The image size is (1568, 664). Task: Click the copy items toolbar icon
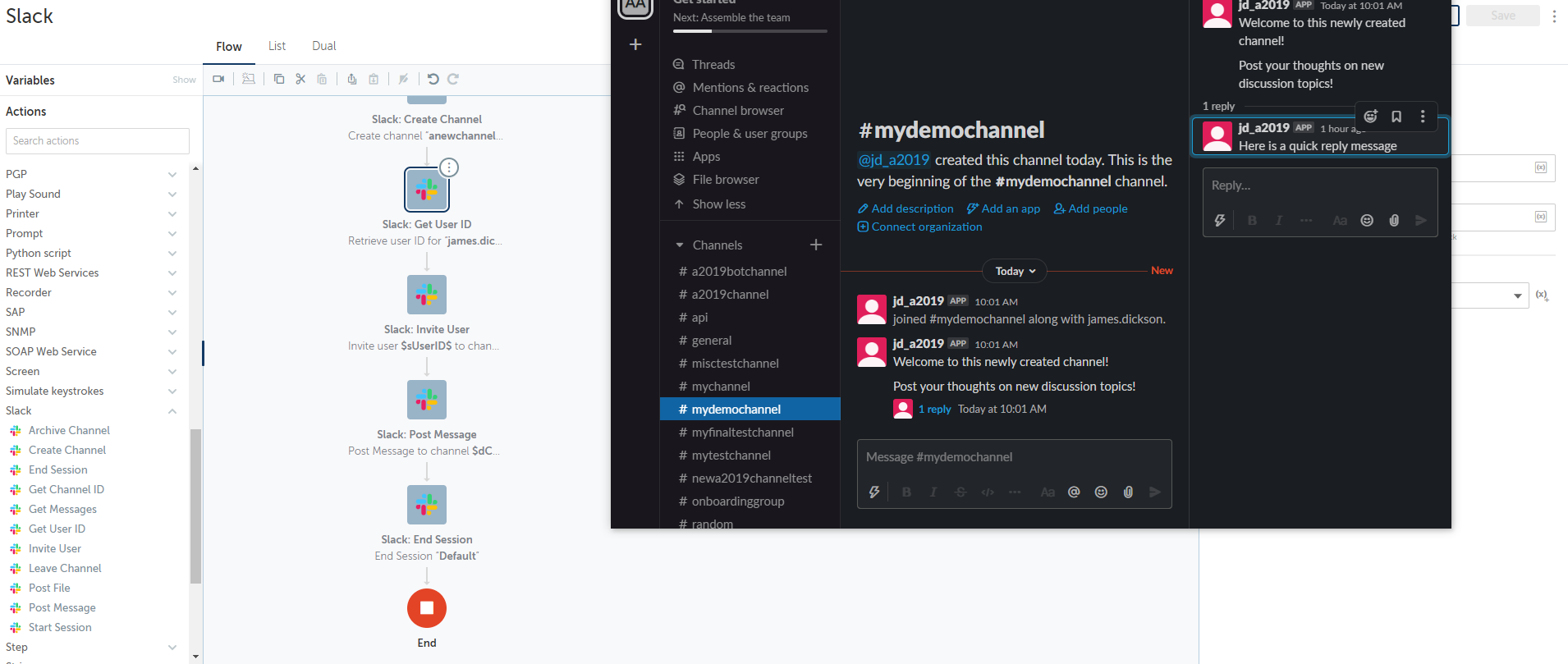tap(279, 79)
